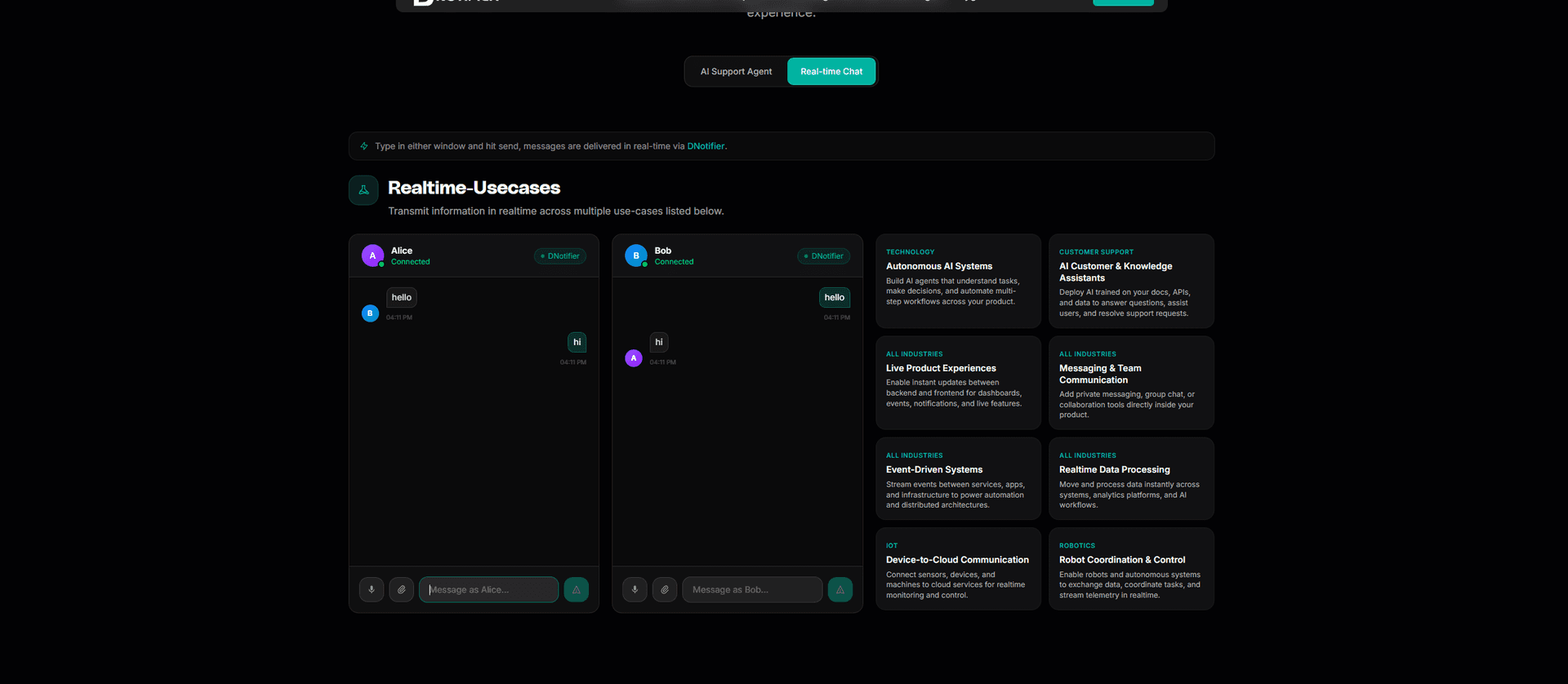
Task: Click the DNotifier badge in Alice's window
Action: click(x=560, y=256)
